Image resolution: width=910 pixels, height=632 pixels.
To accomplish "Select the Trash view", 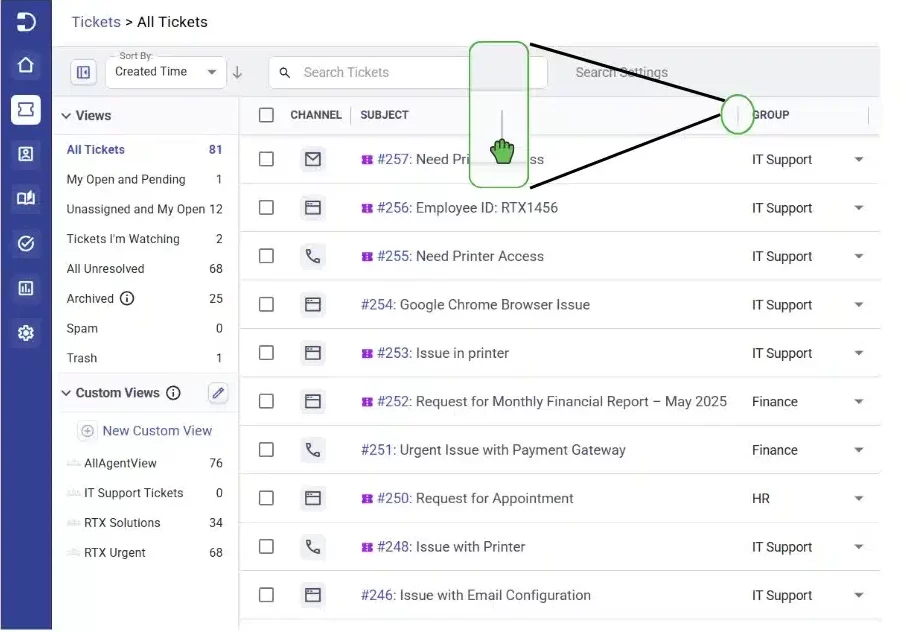I will point(145,358).
